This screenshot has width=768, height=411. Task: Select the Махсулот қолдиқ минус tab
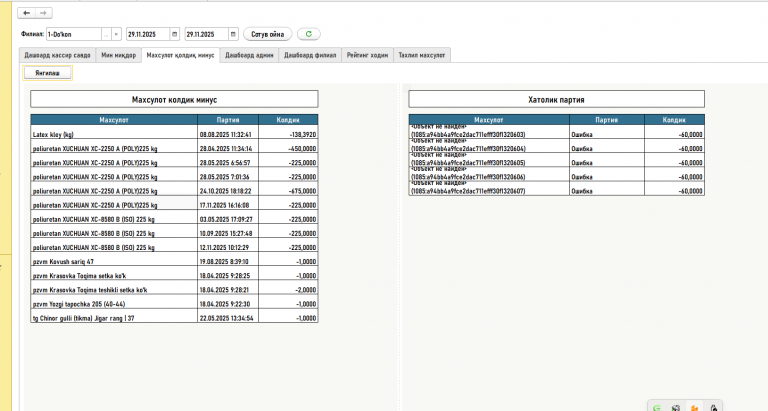click(x=180, y=55)
